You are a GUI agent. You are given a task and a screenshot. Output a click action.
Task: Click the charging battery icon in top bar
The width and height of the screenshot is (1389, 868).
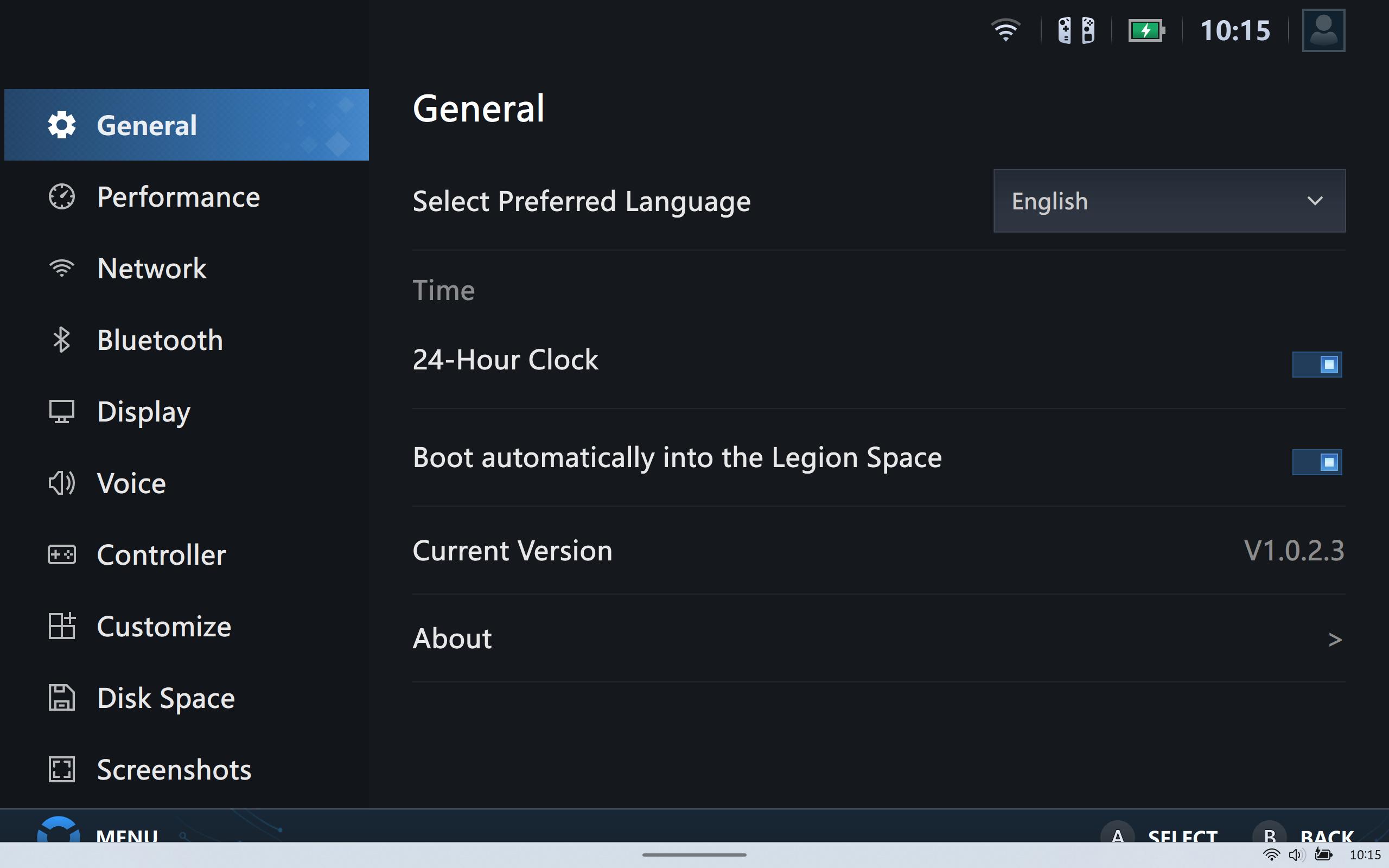1146,30
